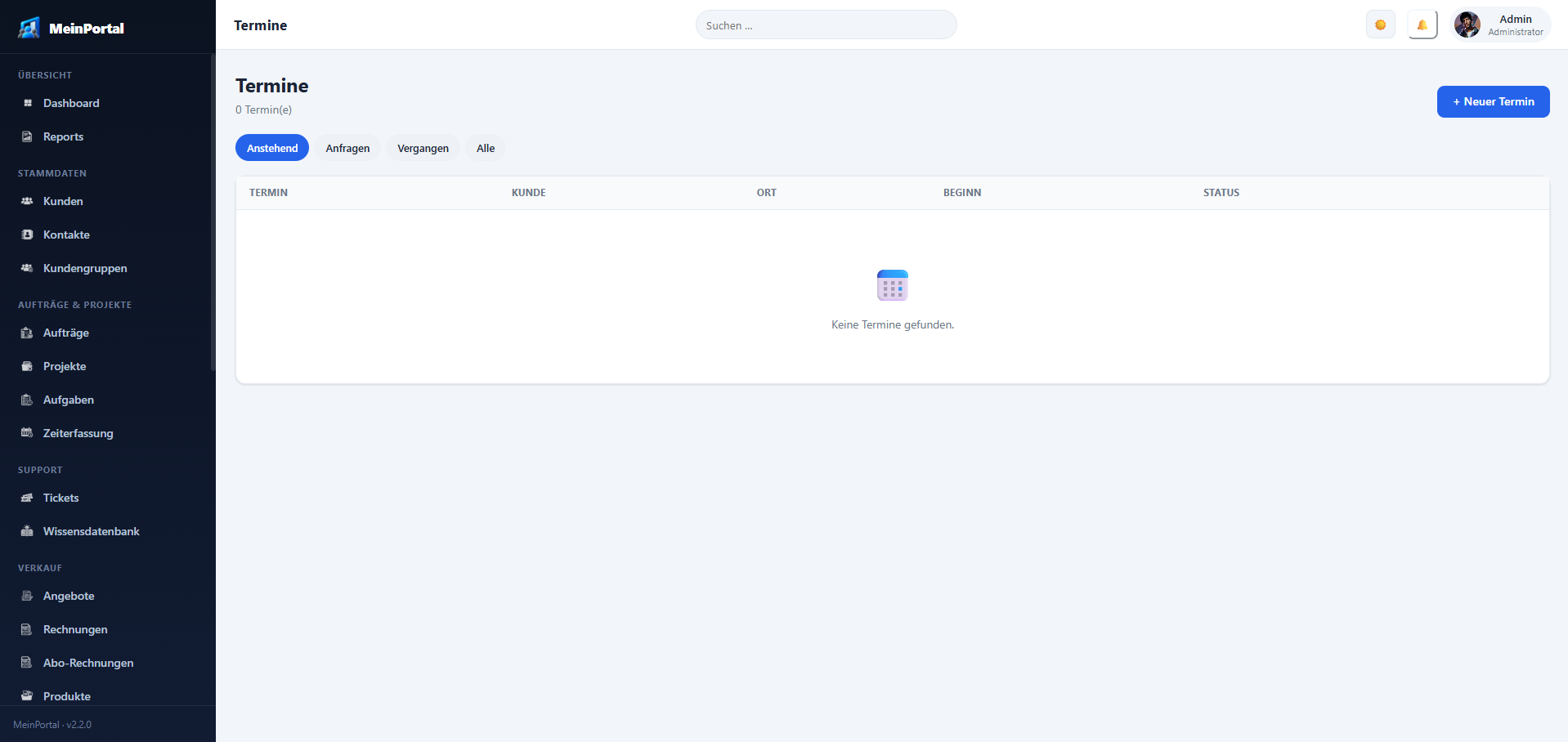Viewport: 1568px width, 742px height.
Task: Click the 'Keine Termine gefunden.' message
Action: tap(893, 324)
